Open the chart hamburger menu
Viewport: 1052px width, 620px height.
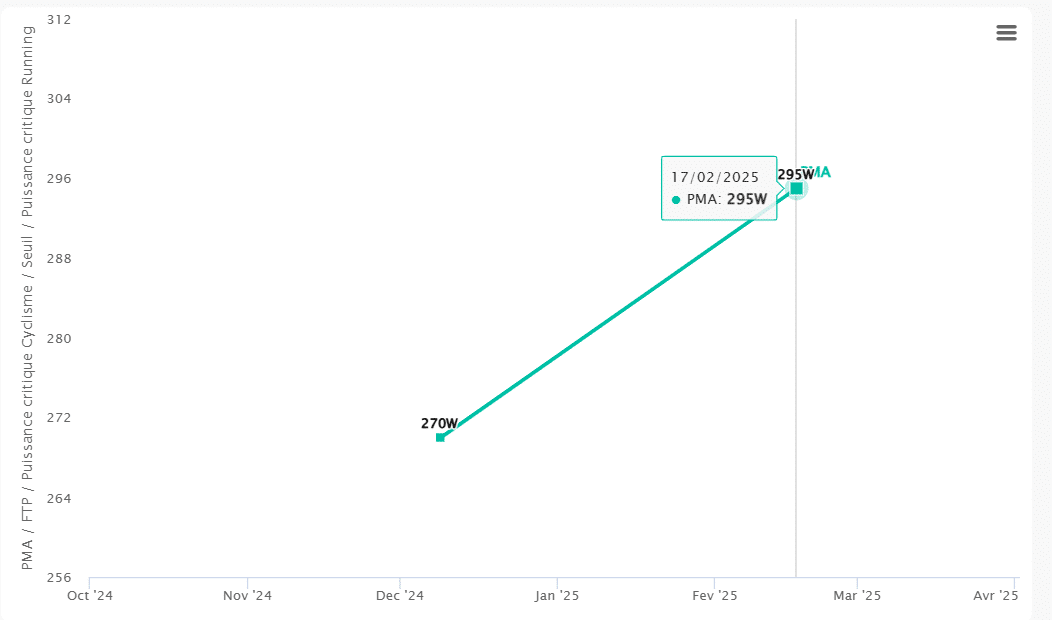pos(1006,33)
